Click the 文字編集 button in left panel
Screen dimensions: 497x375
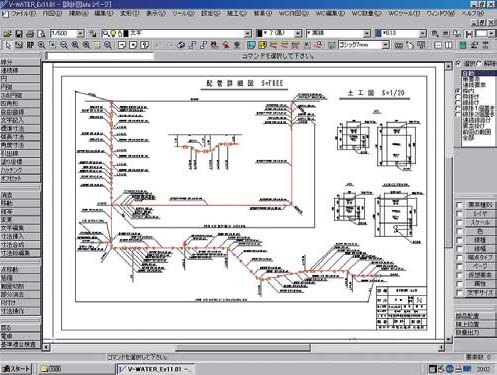20,228
